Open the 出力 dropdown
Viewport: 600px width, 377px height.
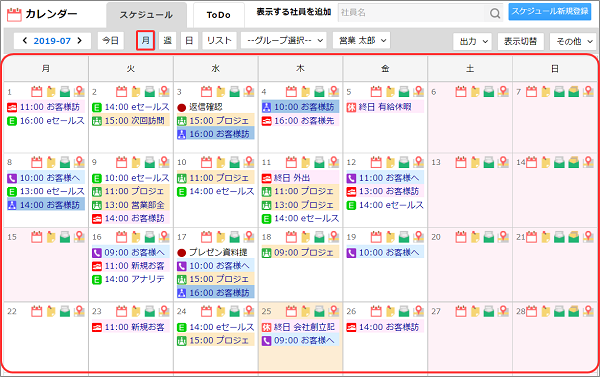tap(472, 41)
